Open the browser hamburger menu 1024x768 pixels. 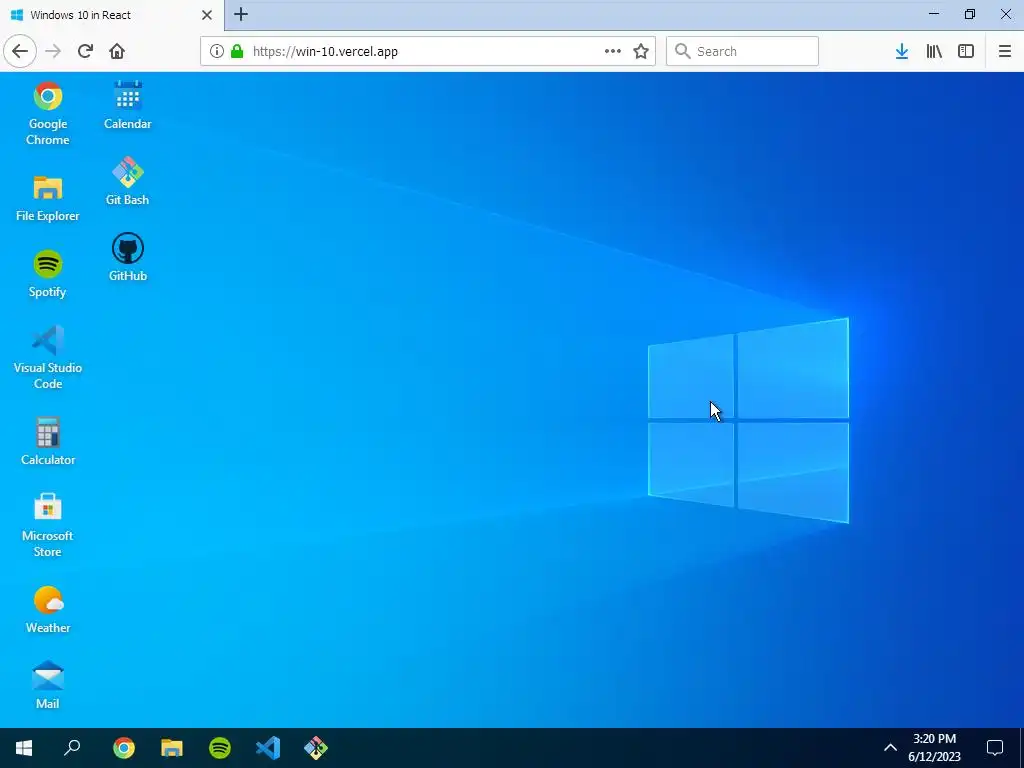pos(1004,51)
